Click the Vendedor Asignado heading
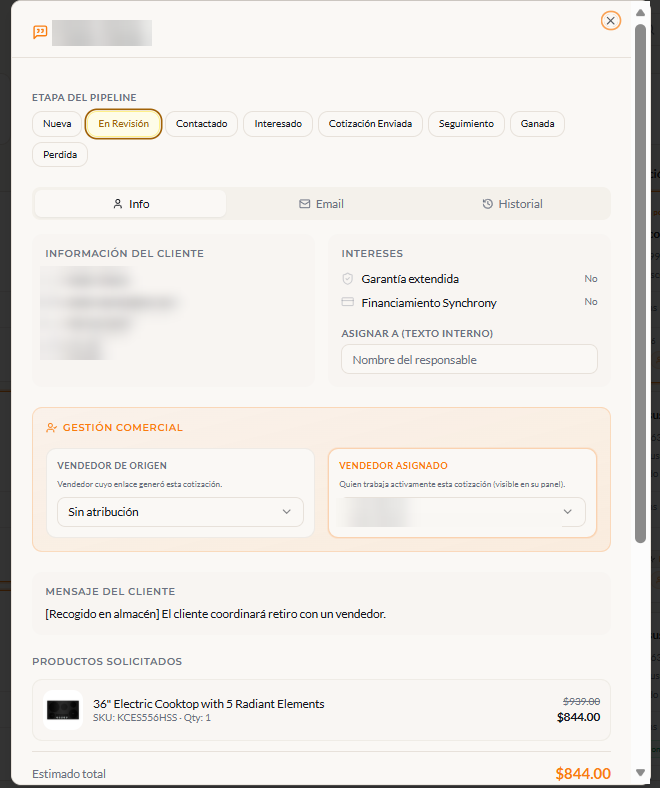Image resolution: width=660 pixels, height=788 pixels. coord(393,466)
